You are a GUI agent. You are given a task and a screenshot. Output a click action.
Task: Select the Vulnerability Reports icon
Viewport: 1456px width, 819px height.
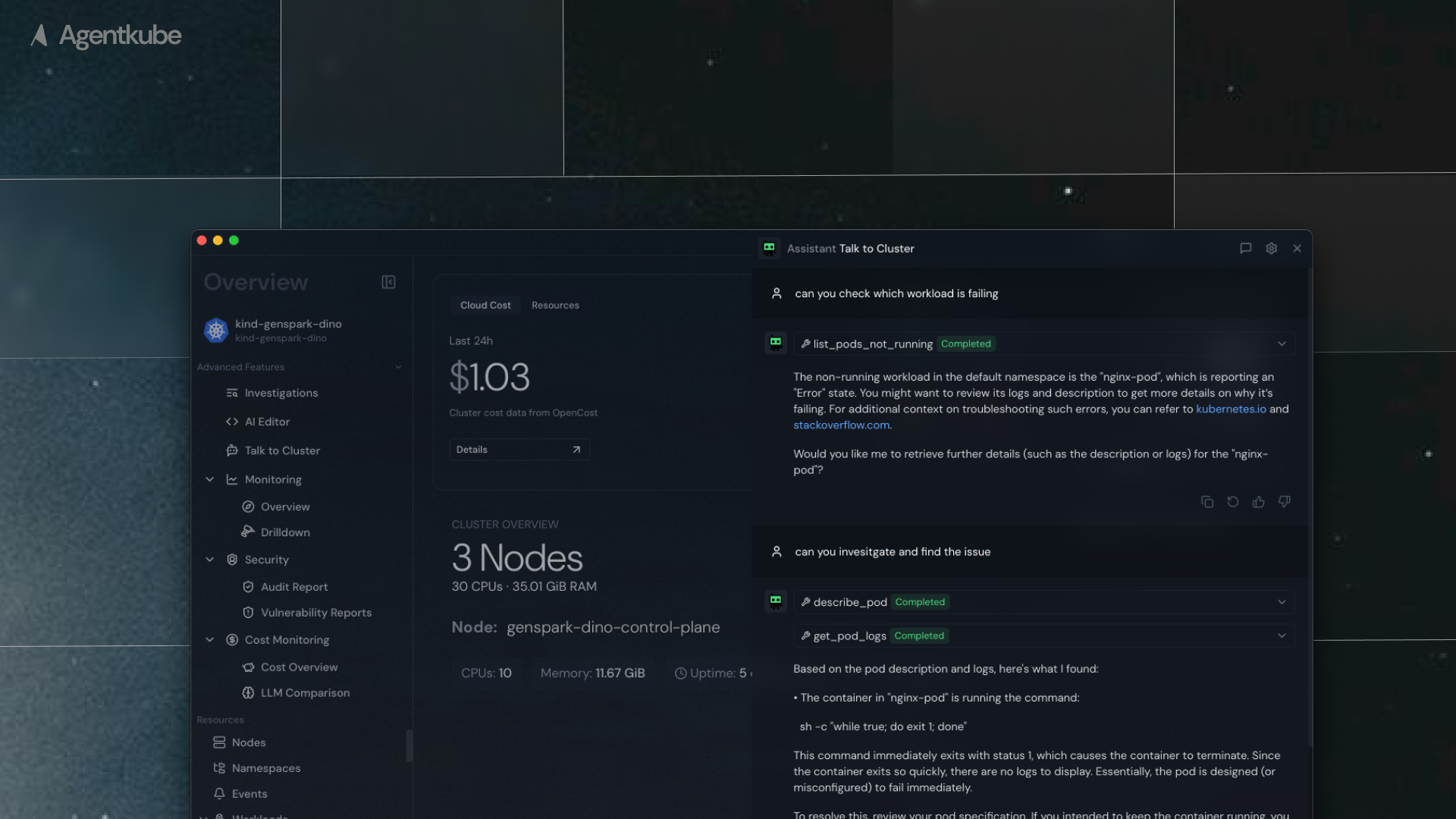[x=249, y=612]
